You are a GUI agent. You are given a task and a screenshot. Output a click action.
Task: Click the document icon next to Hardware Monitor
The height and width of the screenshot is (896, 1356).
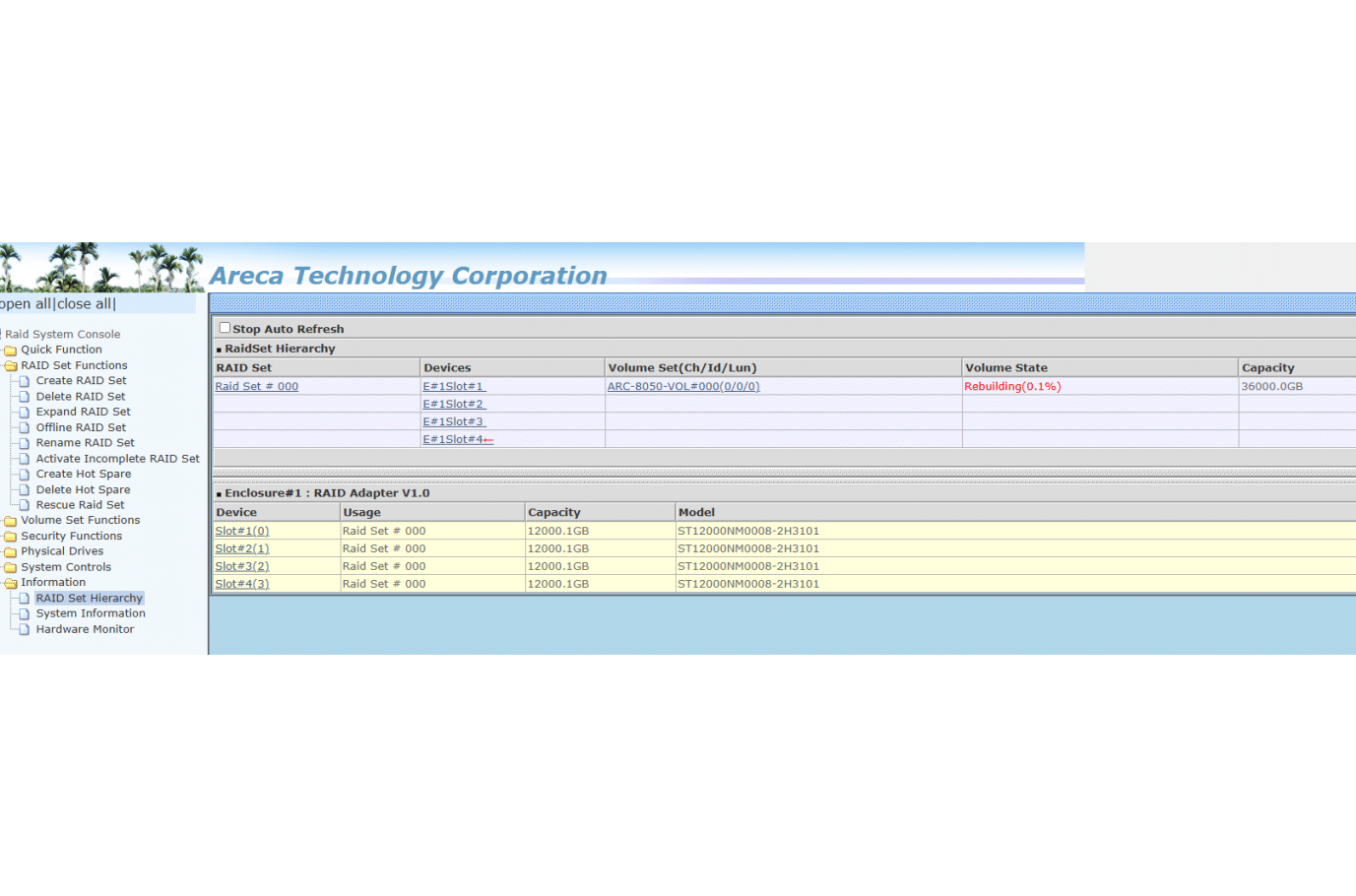pyautogui.click(x=23, y=628)
